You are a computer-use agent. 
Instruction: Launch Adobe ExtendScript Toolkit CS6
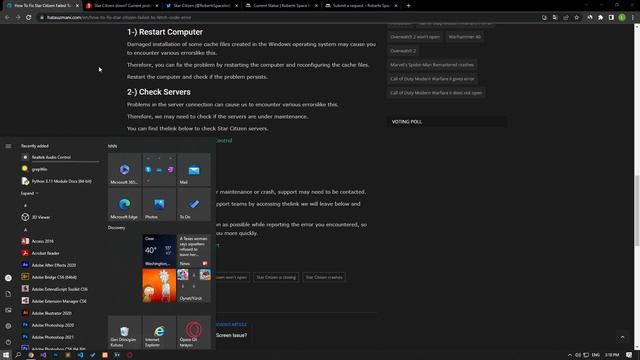(x=60, y=289)
